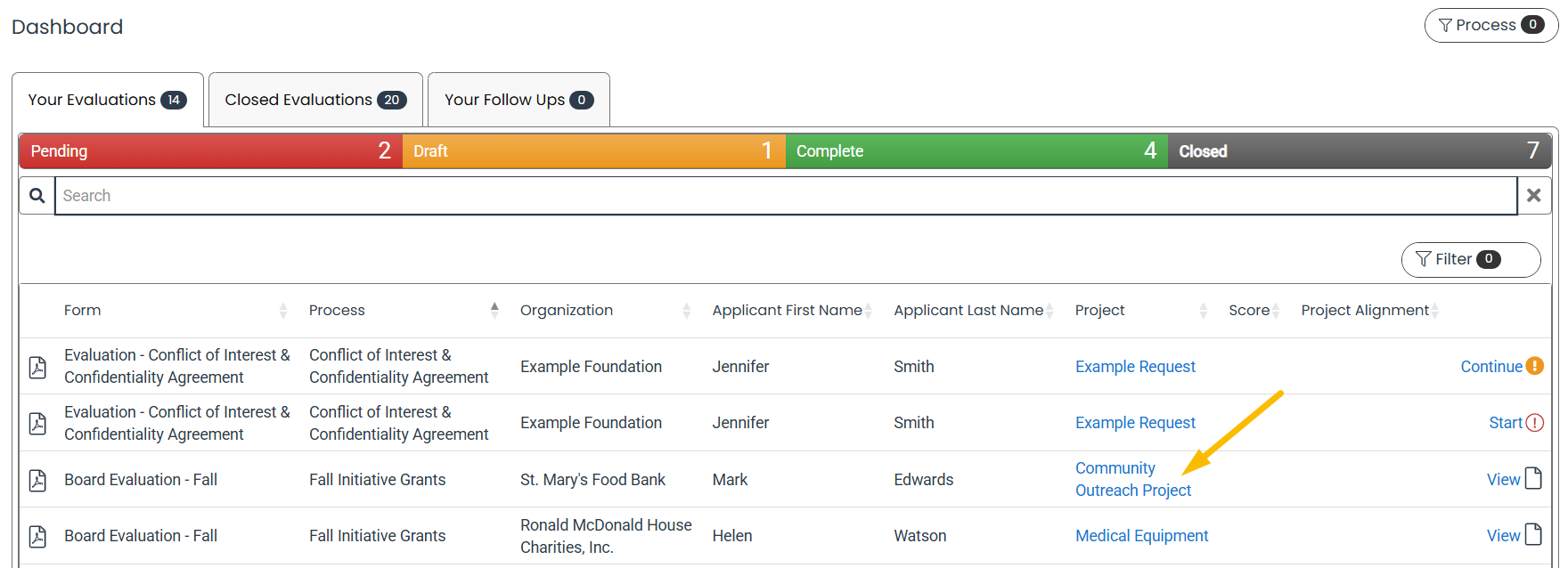Viewport: 1568px width, 568px height.
Task: Open the table Filter button
Action: pos(1470,259)
